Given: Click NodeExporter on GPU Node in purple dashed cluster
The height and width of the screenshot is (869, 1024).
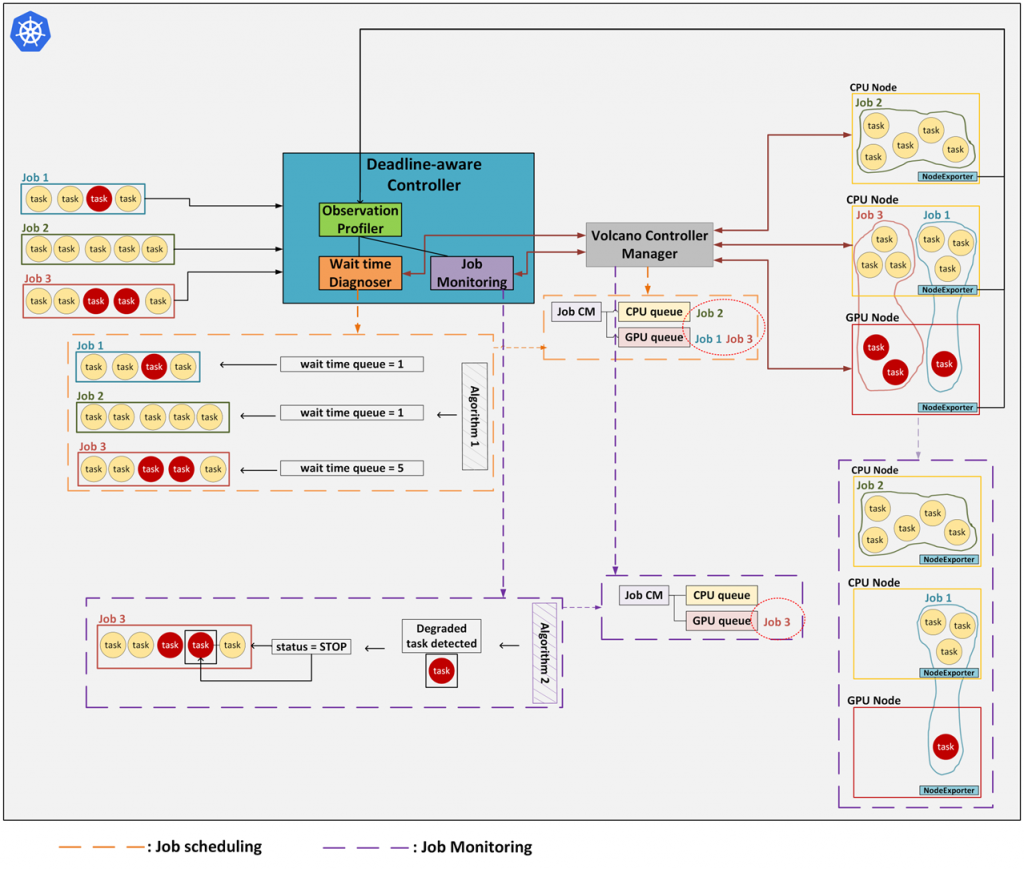Looking at the screenshot, I should [949, 790].
